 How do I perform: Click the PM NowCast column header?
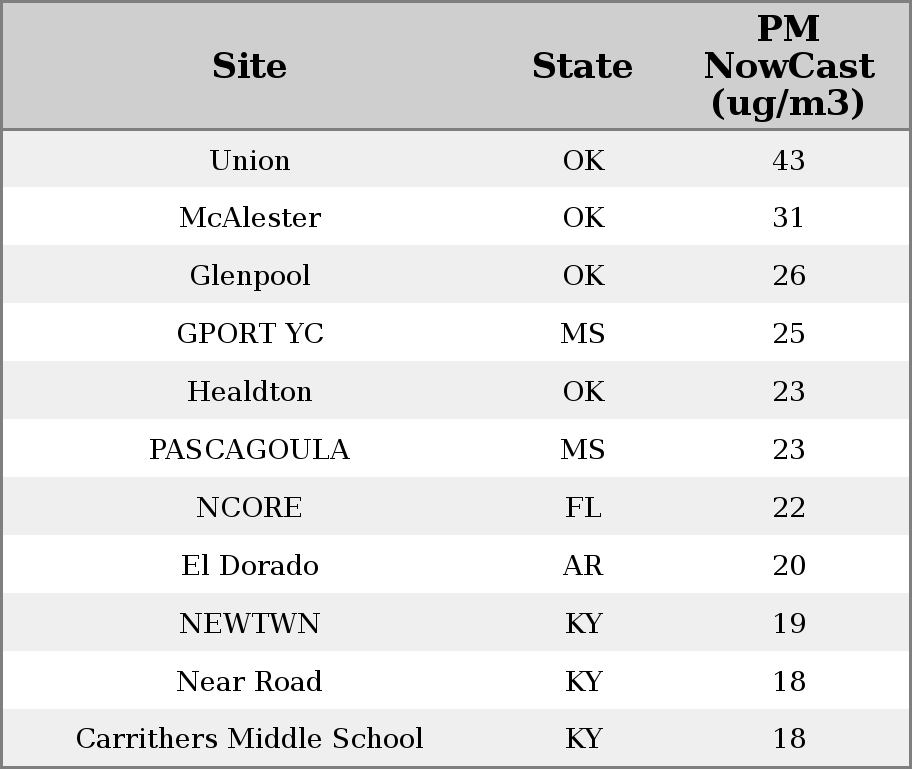(789, 66)
